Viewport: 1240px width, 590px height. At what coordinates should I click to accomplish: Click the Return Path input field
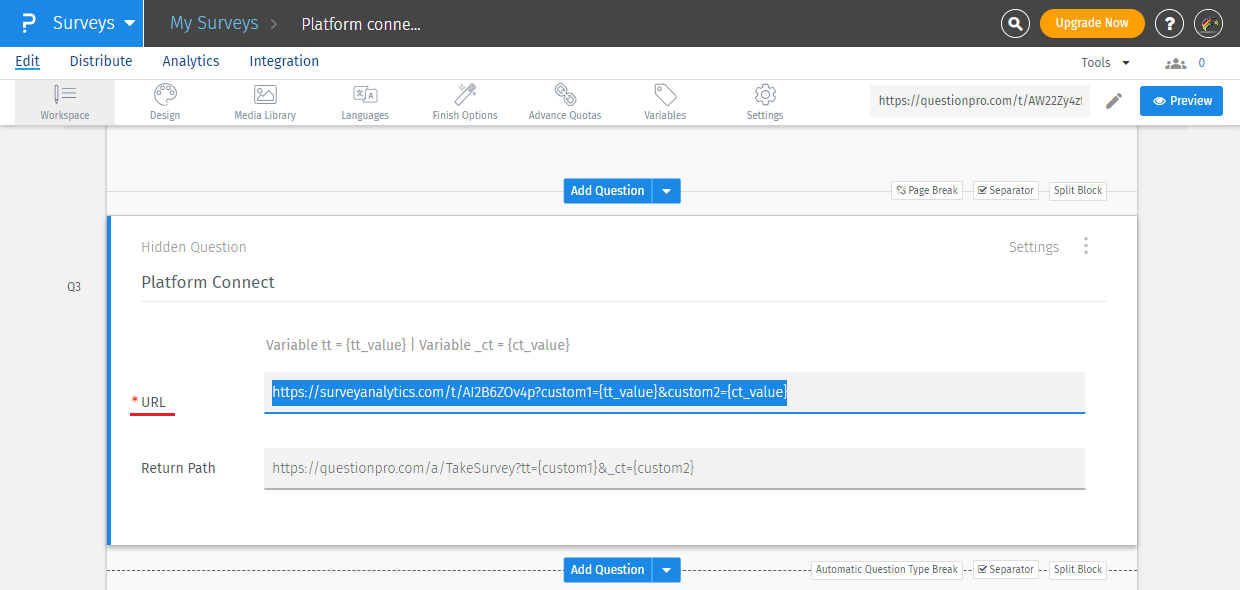coord(674,468)
